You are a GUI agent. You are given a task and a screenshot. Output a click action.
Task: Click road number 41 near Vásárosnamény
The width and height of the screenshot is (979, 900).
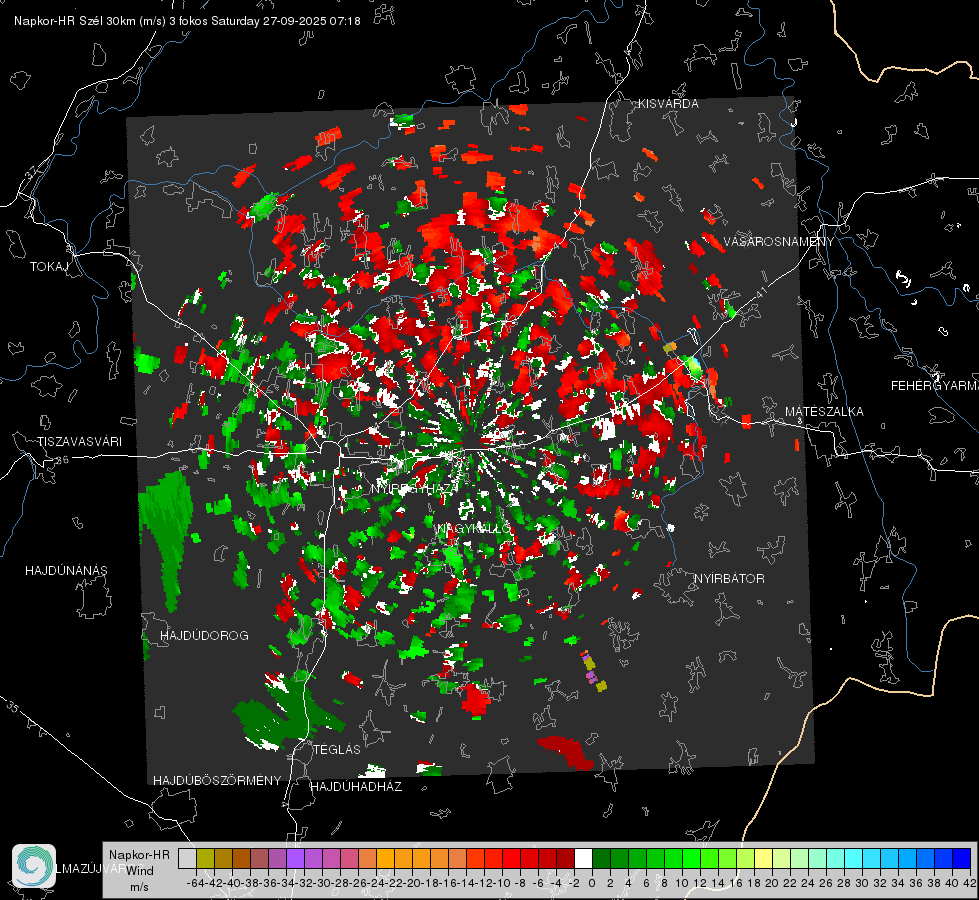(x=760, y=292)
